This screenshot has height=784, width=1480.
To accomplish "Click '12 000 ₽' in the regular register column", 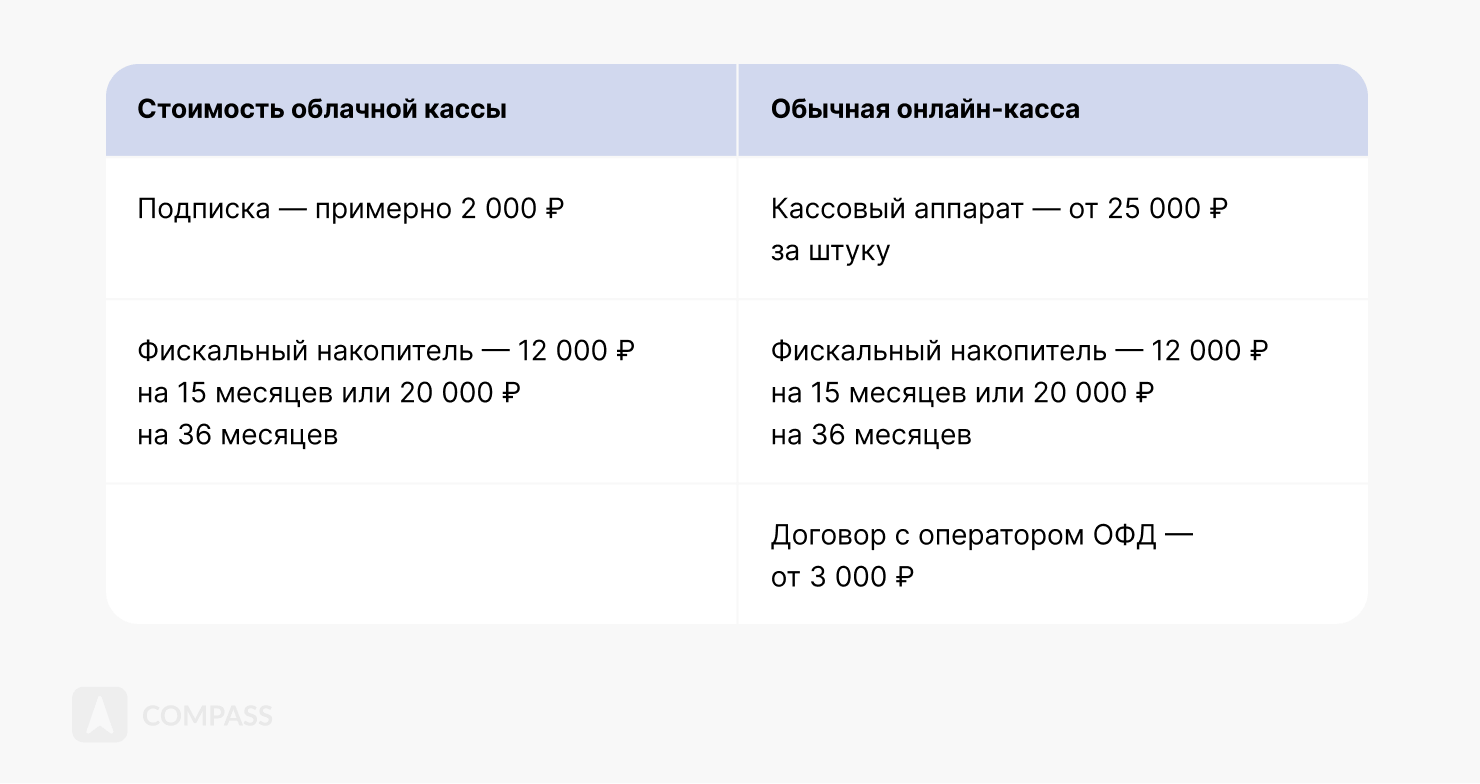I will click(1210, 351).
